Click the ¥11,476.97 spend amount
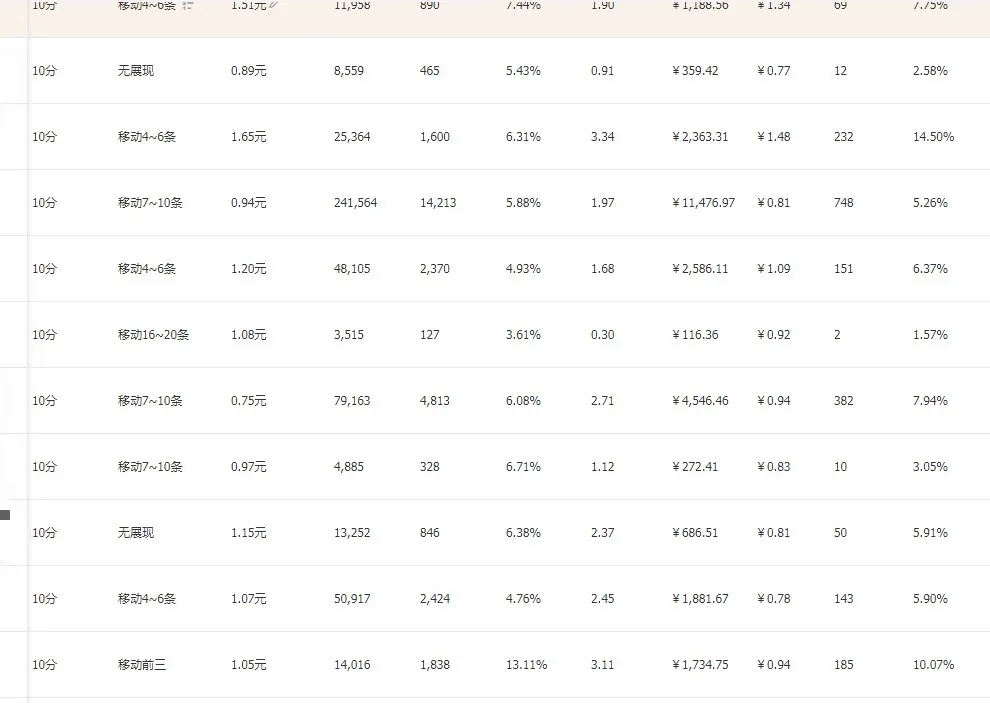Screen dimensions: 990x703 pyautogui.click(x=703, y=203)
